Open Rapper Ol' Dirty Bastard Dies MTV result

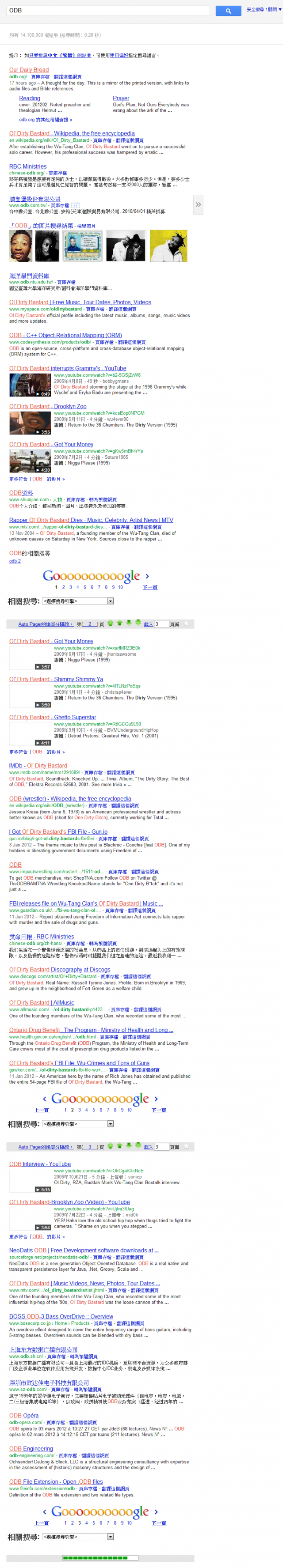pyautogui.click(x=91, y=520)
